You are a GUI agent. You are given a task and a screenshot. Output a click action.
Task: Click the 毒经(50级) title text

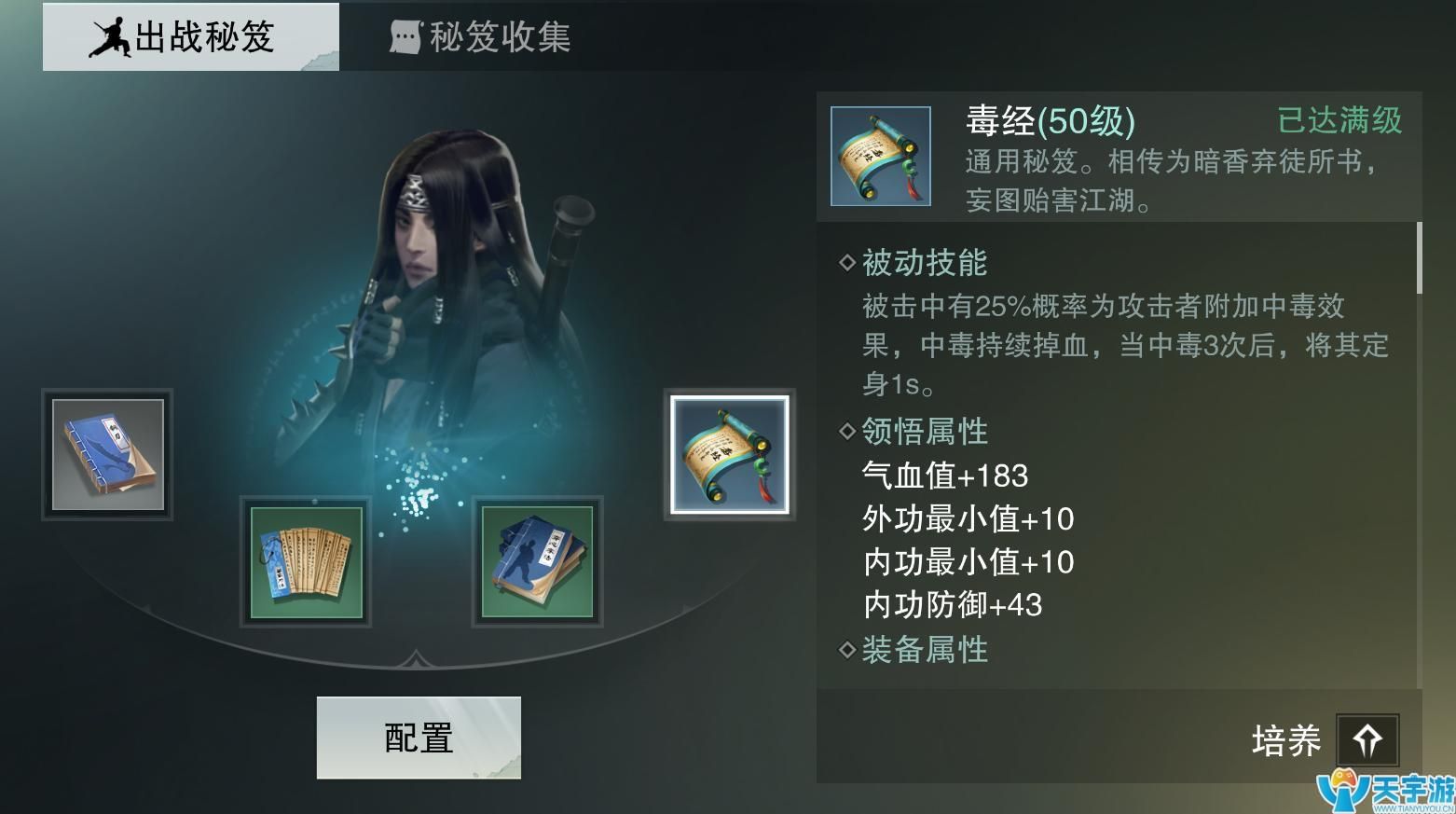(x=1050, y=121)
